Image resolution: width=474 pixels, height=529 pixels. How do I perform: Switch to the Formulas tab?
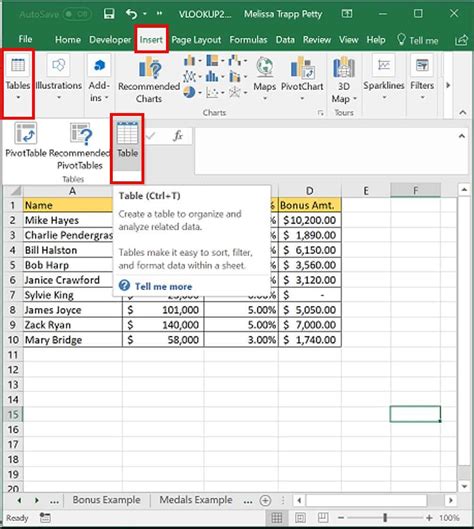(x=248, y=40)
